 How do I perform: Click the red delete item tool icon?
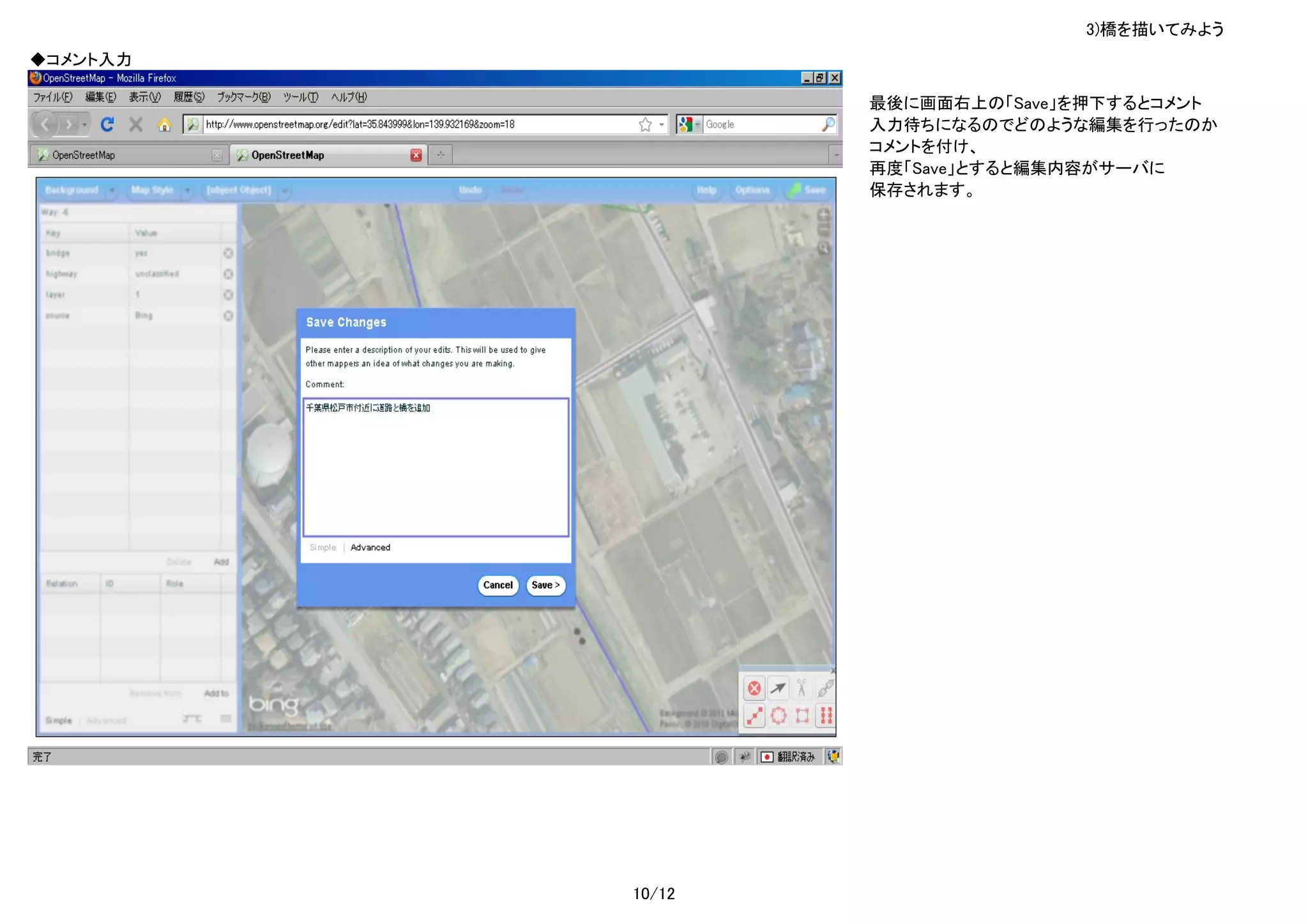[754, 688]
